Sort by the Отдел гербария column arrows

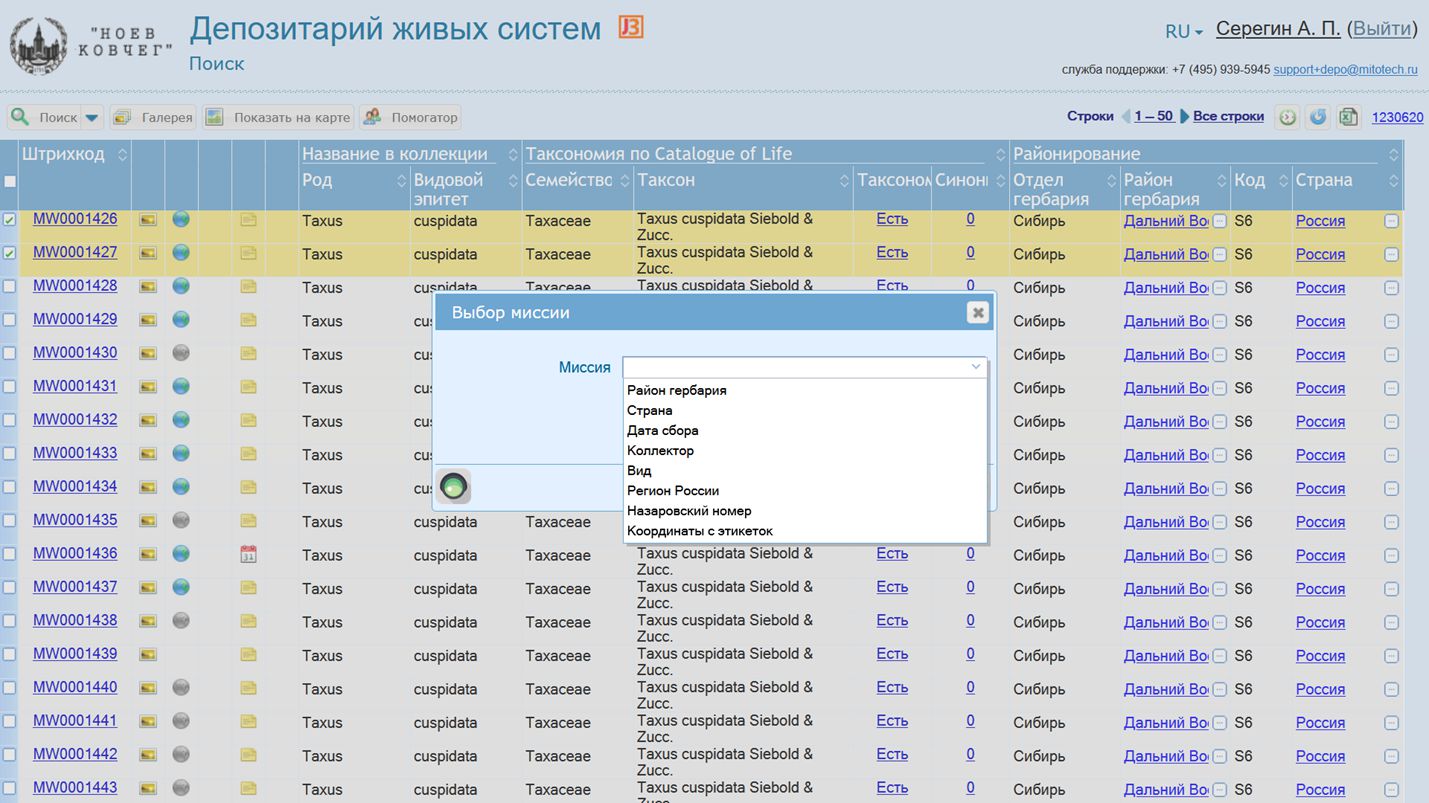(1111, 181)
